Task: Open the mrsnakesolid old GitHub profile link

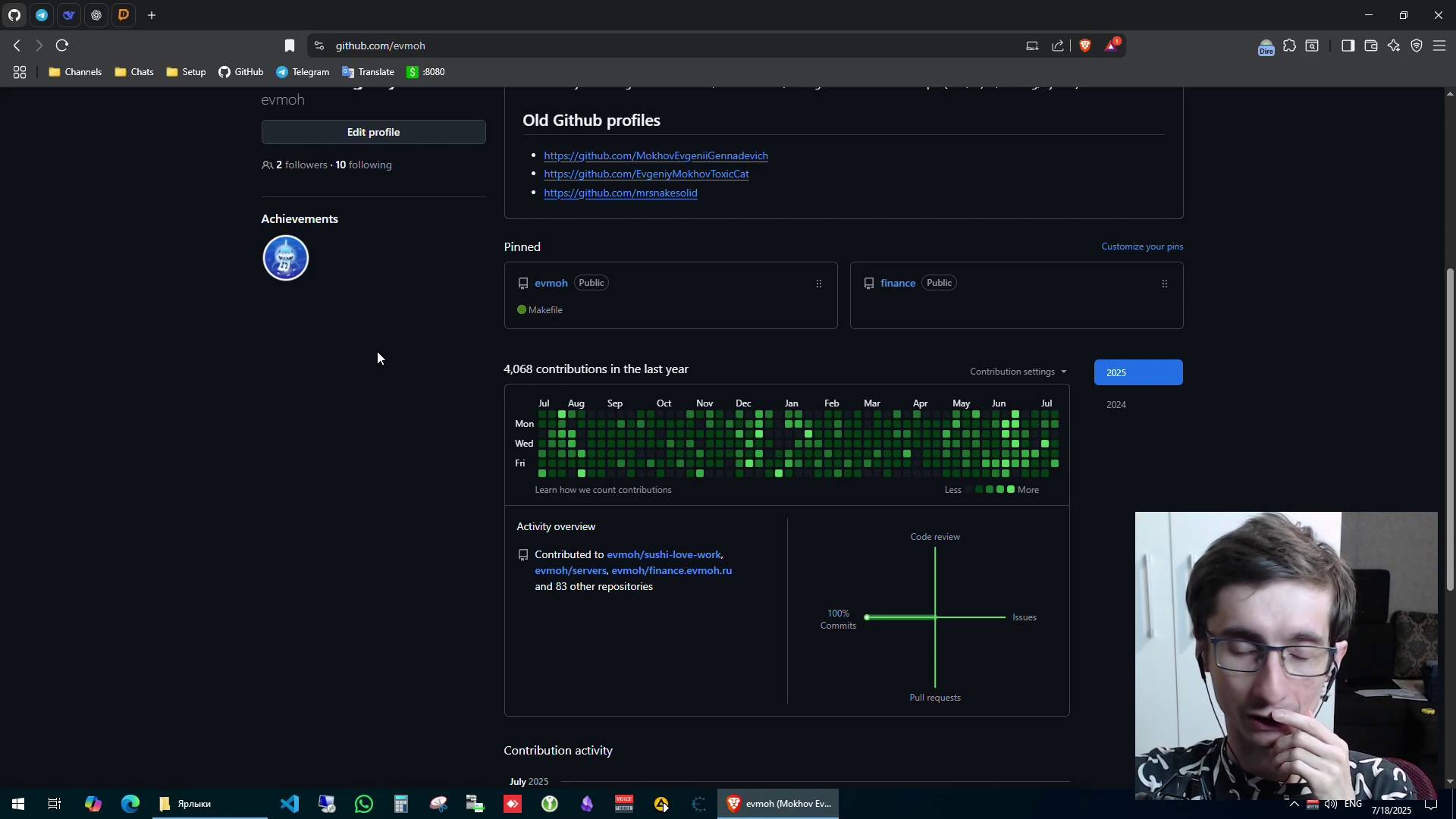Action: [x=621, y=193]
